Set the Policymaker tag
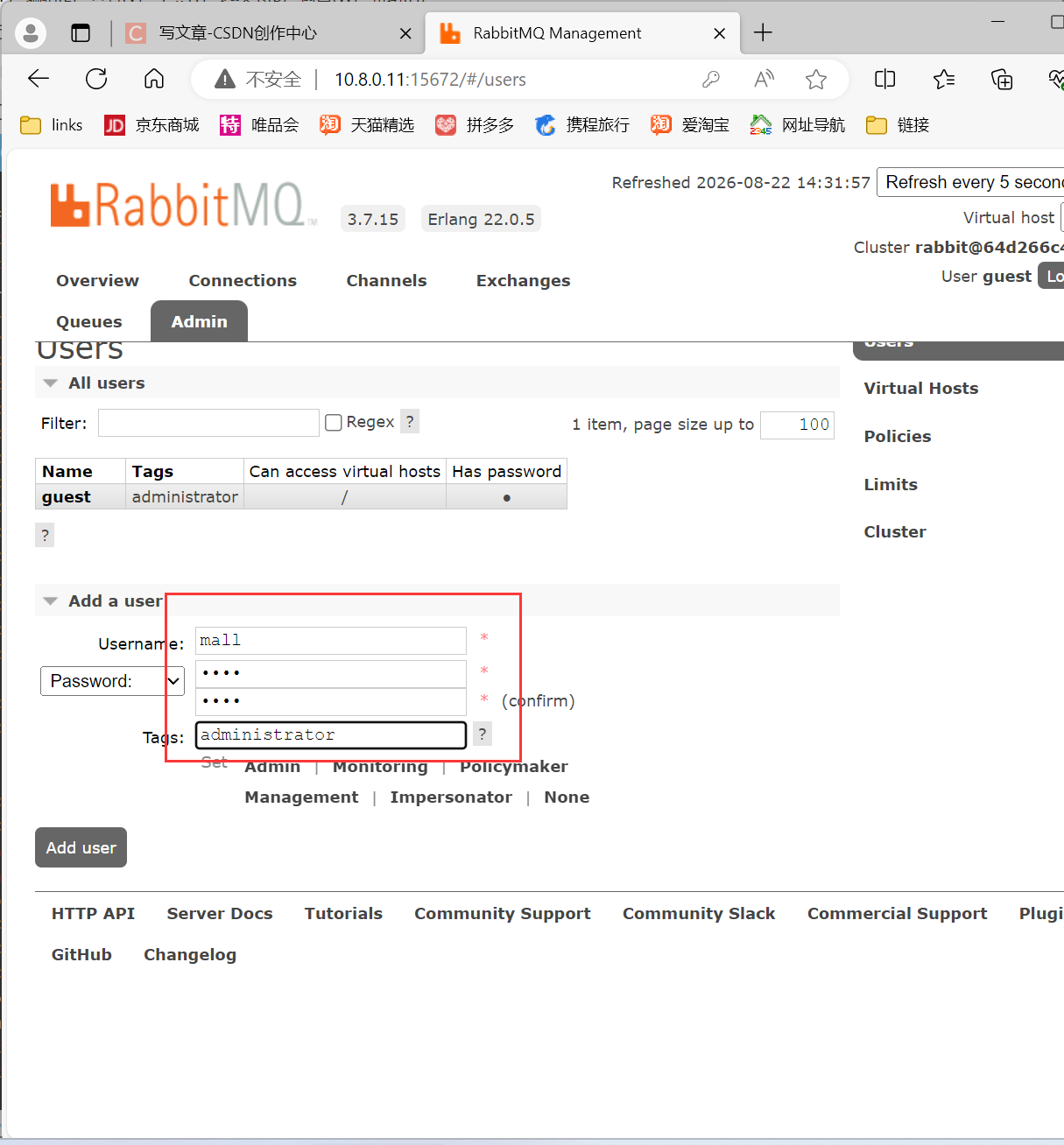 (x=514, y=767)
